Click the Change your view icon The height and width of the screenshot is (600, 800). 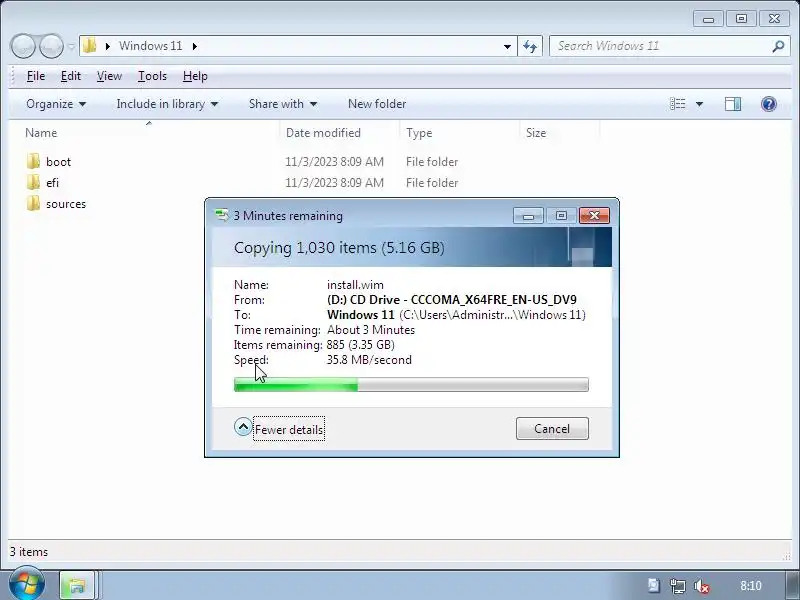[x=677, y=104]
